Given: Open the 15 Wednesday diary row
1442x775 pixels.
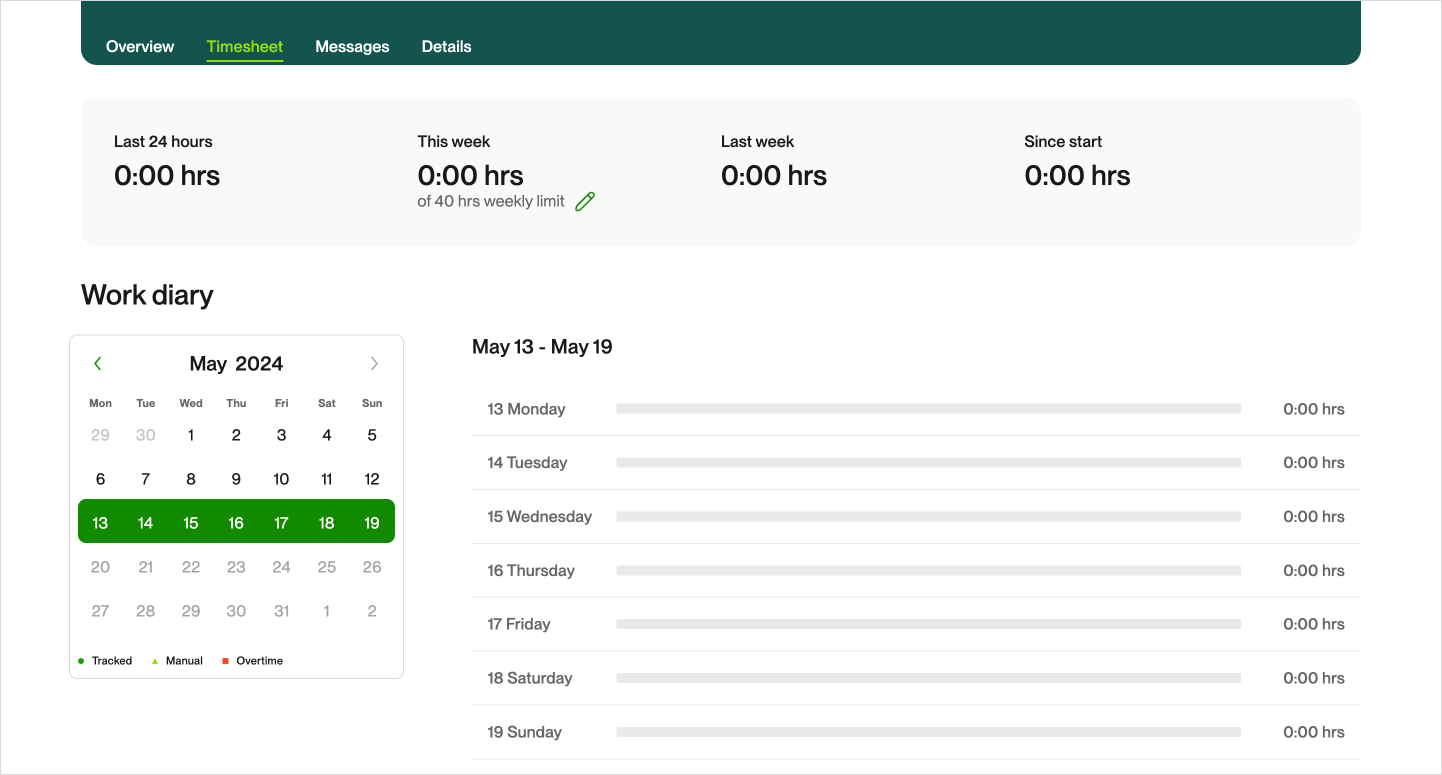Looking at the screenshot, I should point(916,517).
